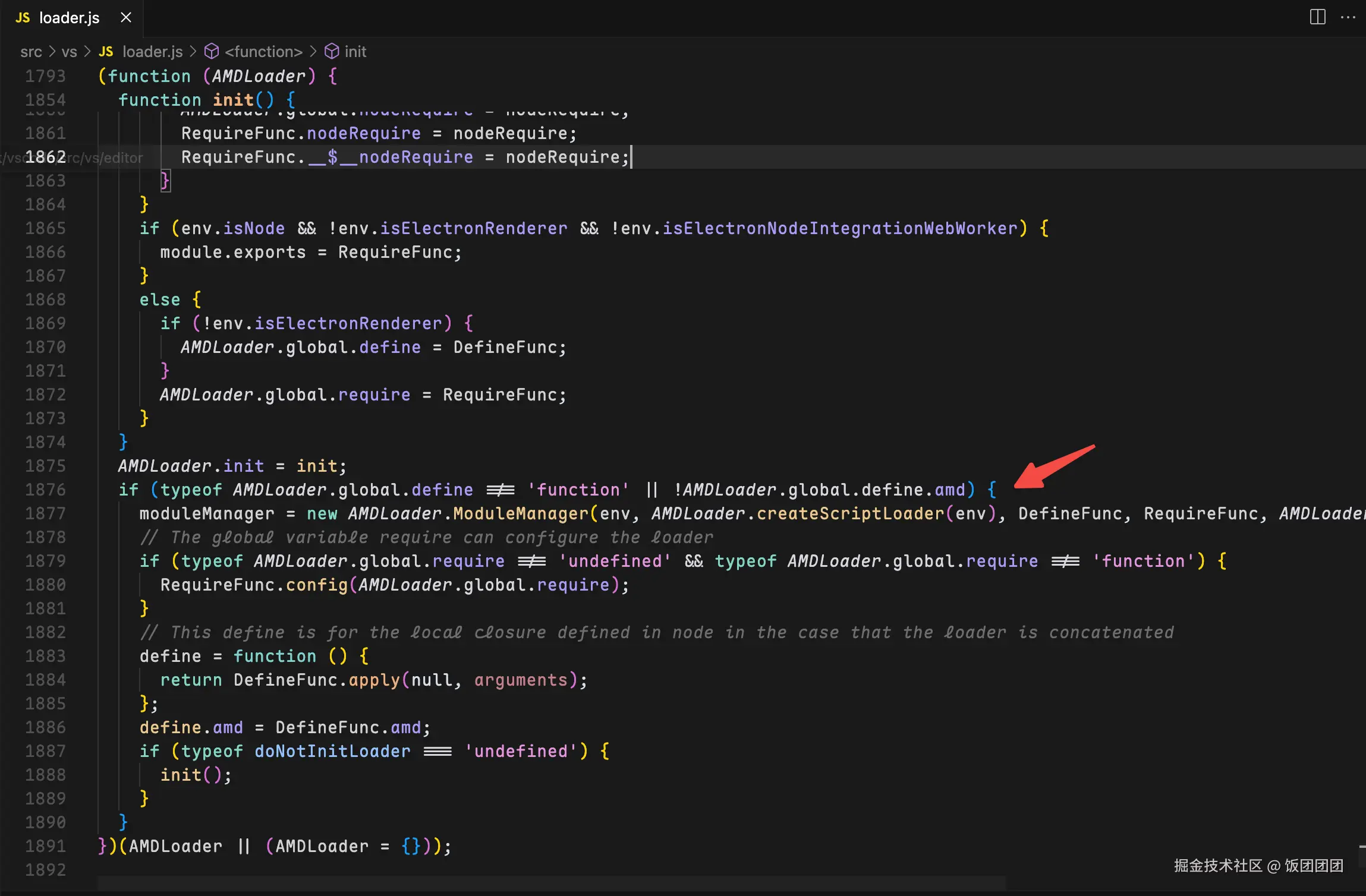1366x896 pixels.
Task: Click line number 1865 in the gutter
Action: click(45, 228)
